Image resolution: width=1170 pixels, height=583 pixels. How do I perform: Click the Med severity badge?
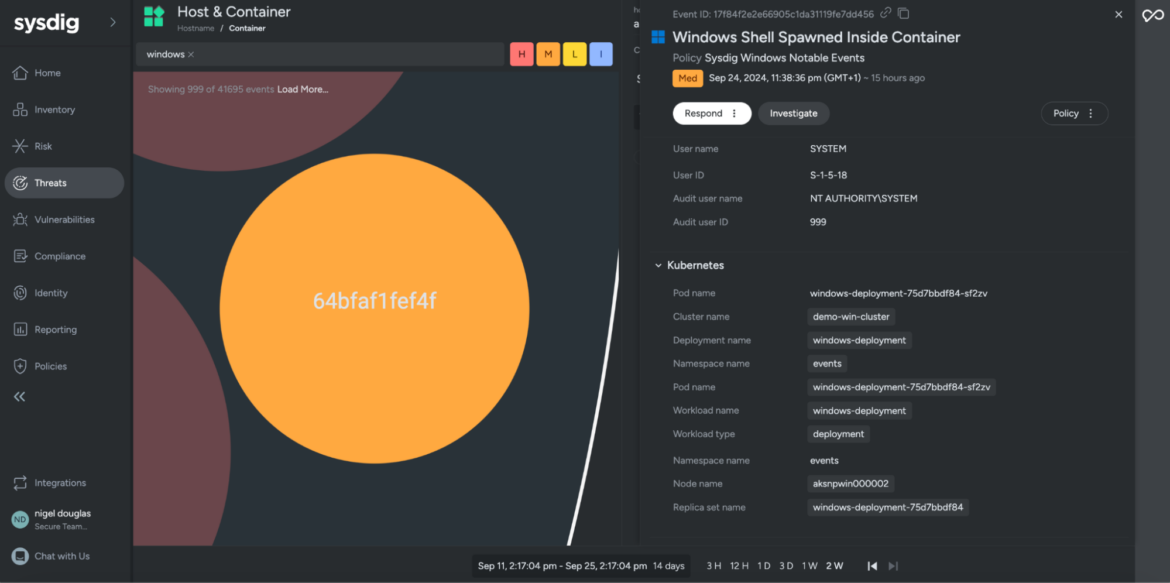tap(687, 78)
